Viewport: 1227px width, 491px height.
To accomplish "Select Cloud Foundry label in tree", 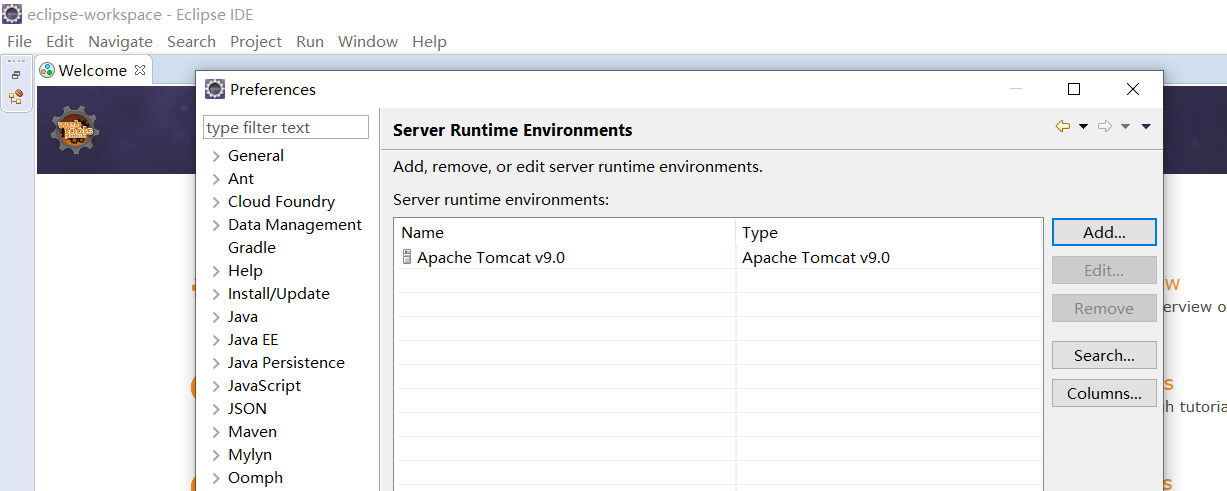I will [281, 202].
